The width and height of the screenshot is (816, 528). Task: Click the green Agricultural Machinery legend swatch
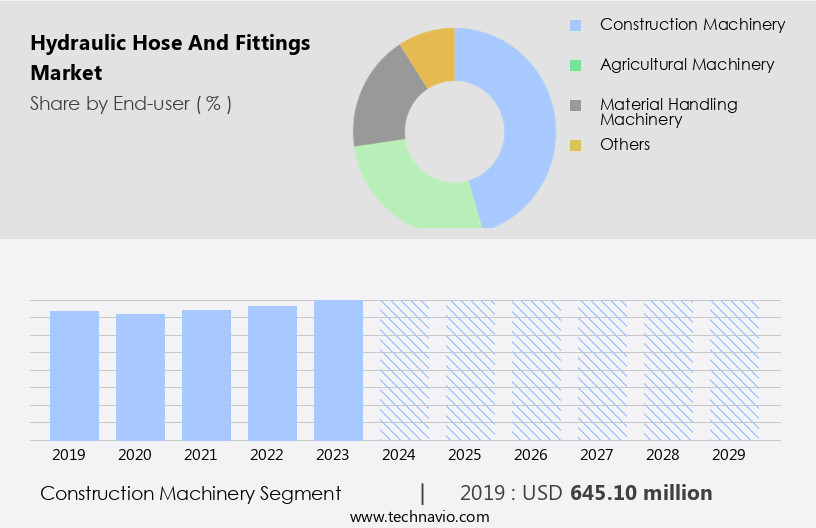tap(575, 65)
